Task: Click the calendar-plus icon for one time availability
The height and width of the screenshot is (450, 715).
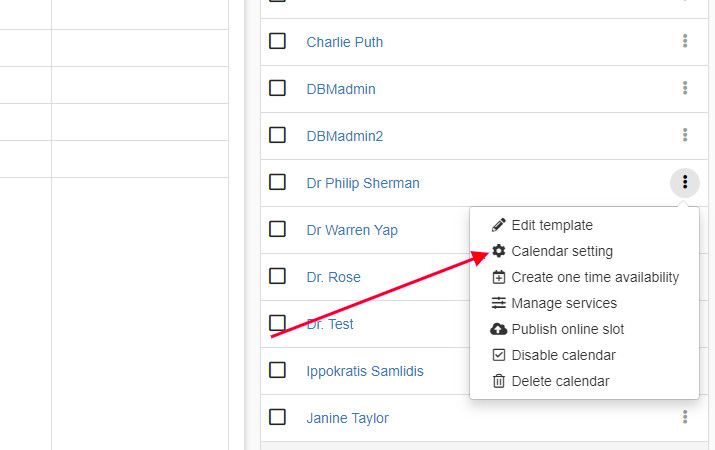Action: point(499,277)
